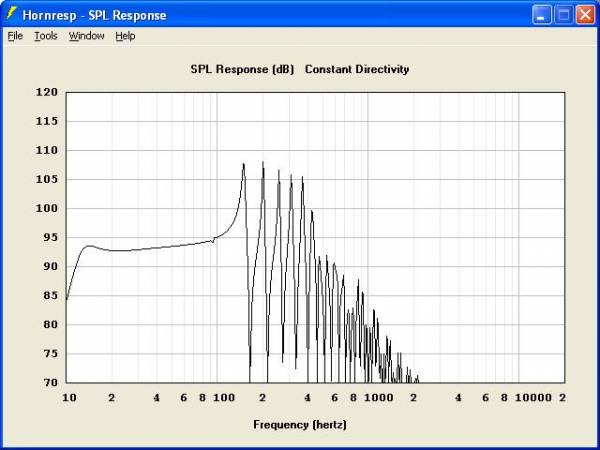Click the 80 dB axis value

50,324
